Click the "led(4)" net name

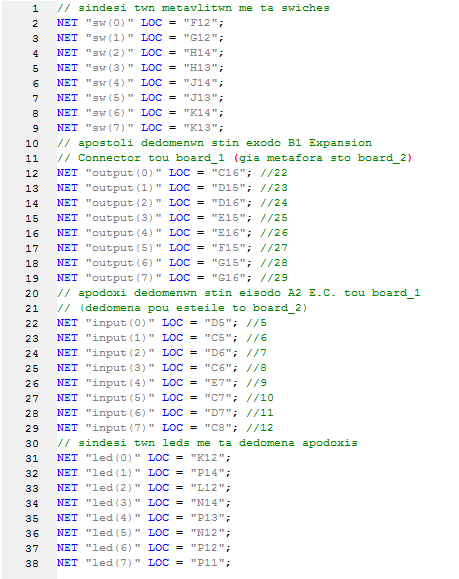(113, 518)
